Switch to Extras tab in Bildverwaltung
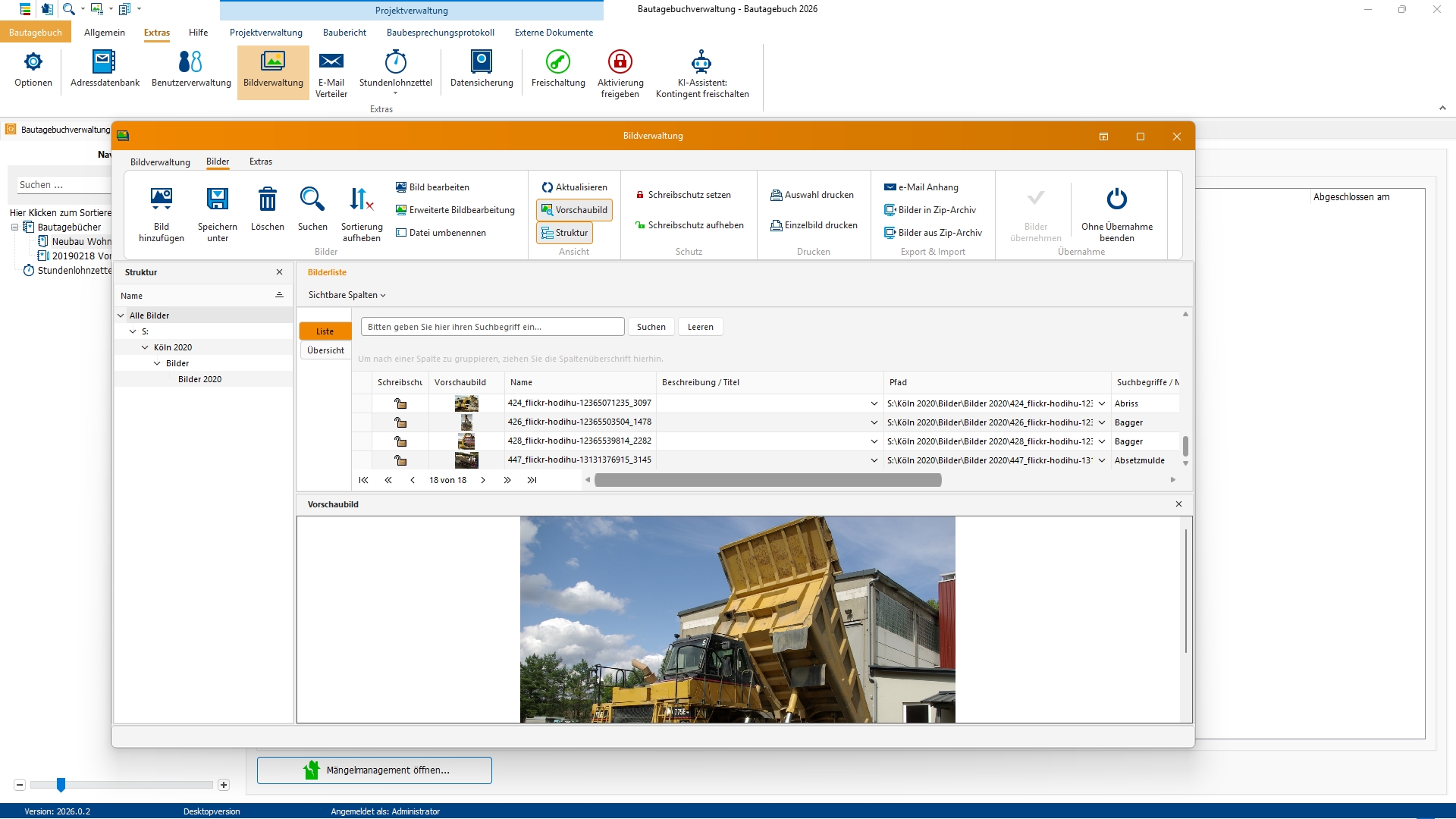 pos(260,162)
